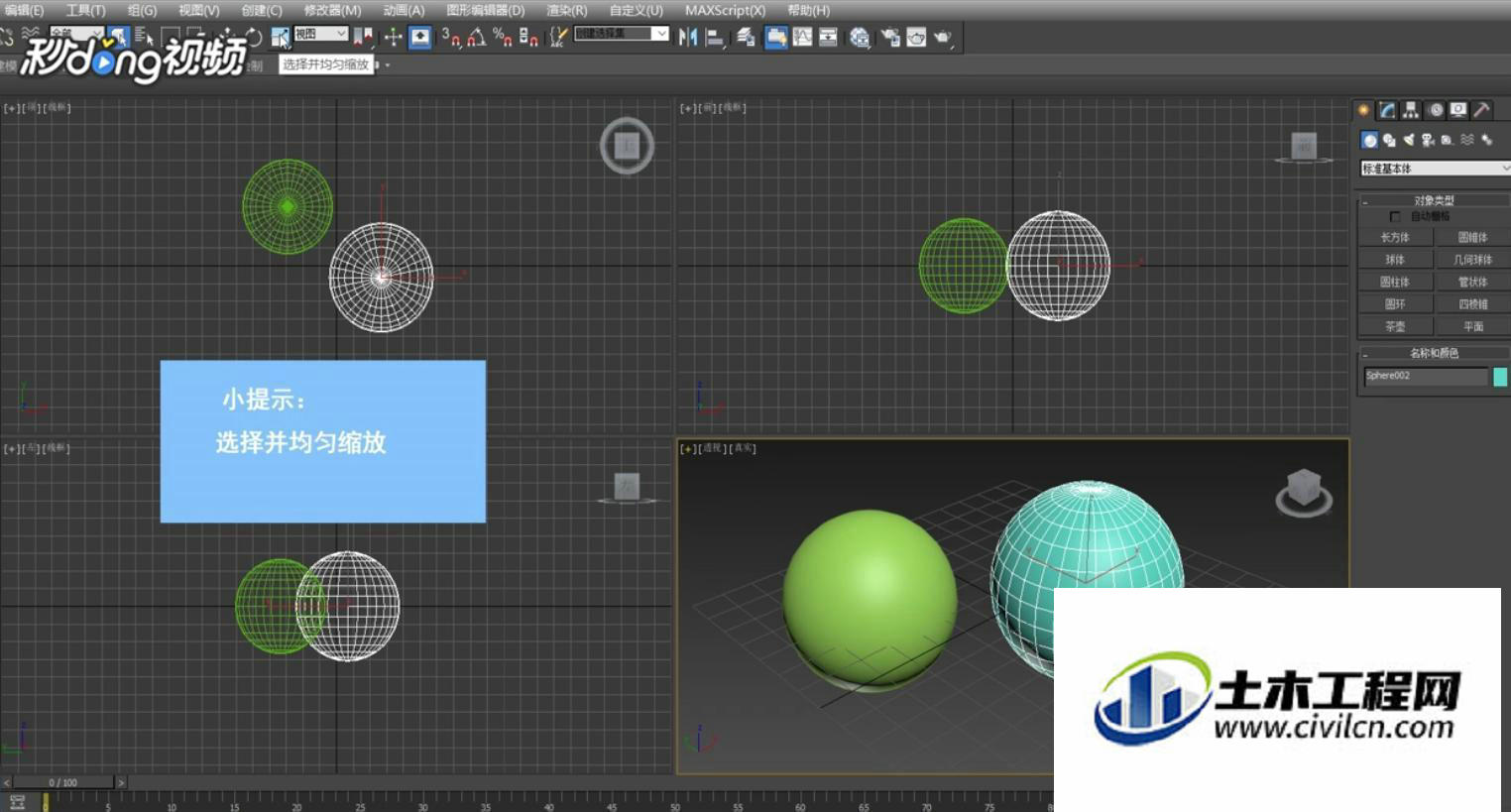This screenshot has height=812, width=1511.
Task: Click the Mirror tool icon
Action: 688,38
